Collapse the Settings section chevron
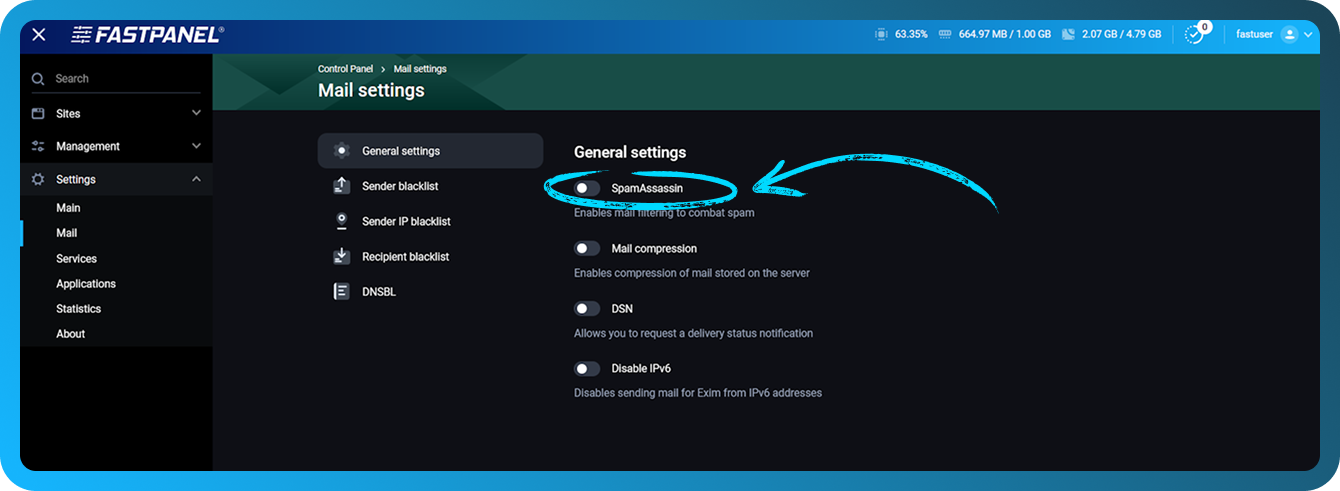 pos(196,179)
